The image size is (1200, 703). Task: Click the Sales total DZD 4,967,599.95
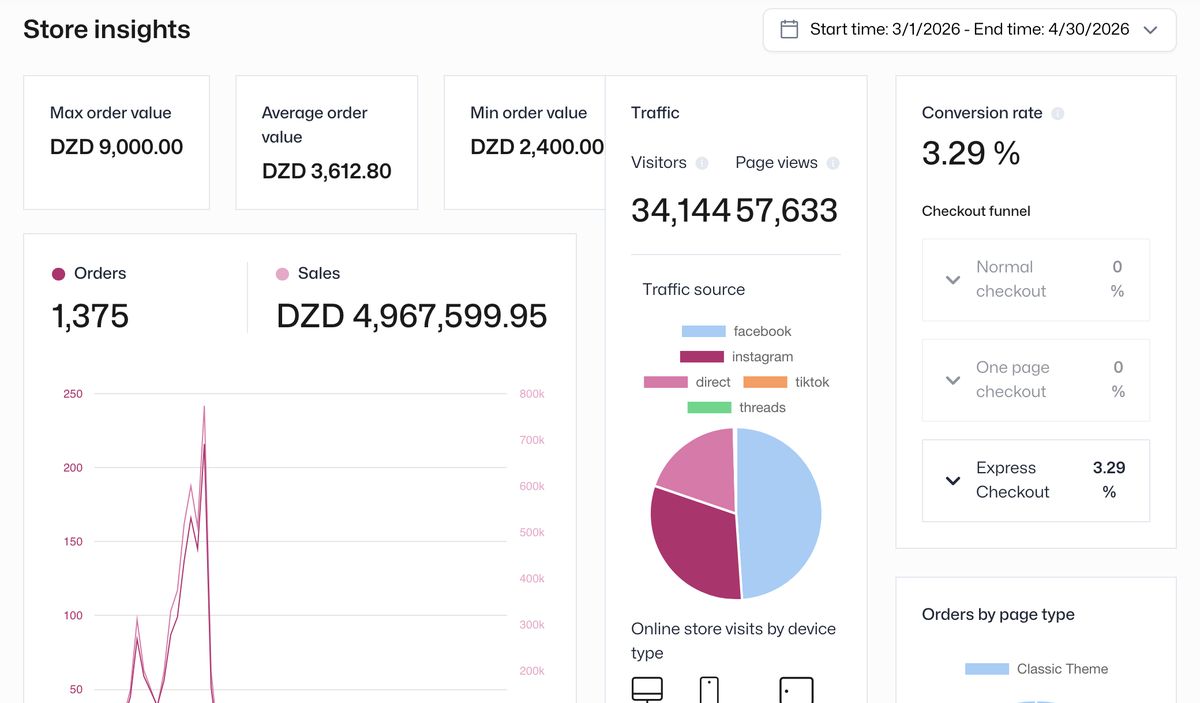tap(412, 316)
